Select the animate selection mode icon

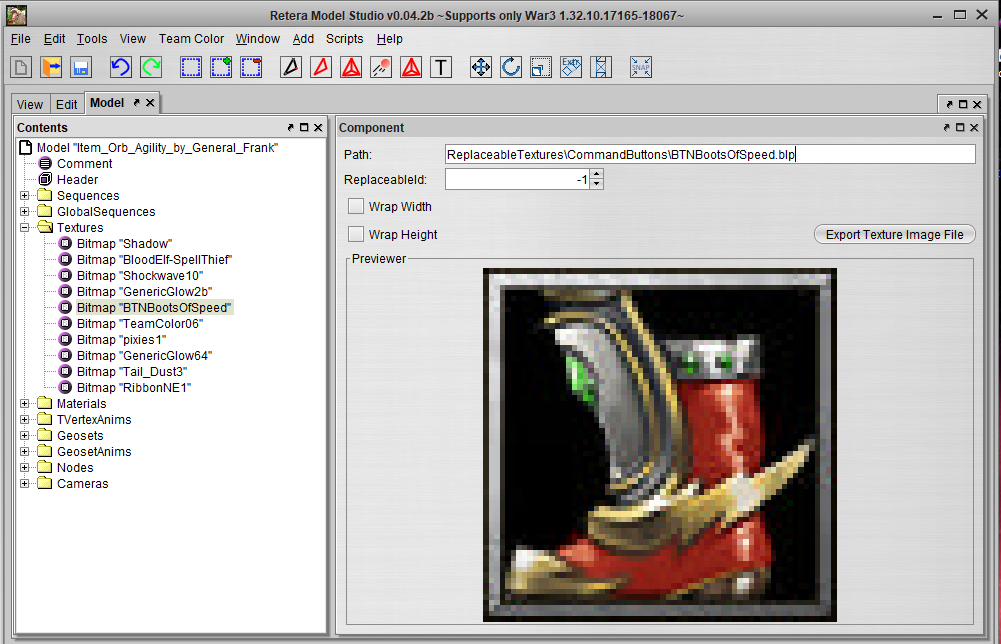[381, 67]
